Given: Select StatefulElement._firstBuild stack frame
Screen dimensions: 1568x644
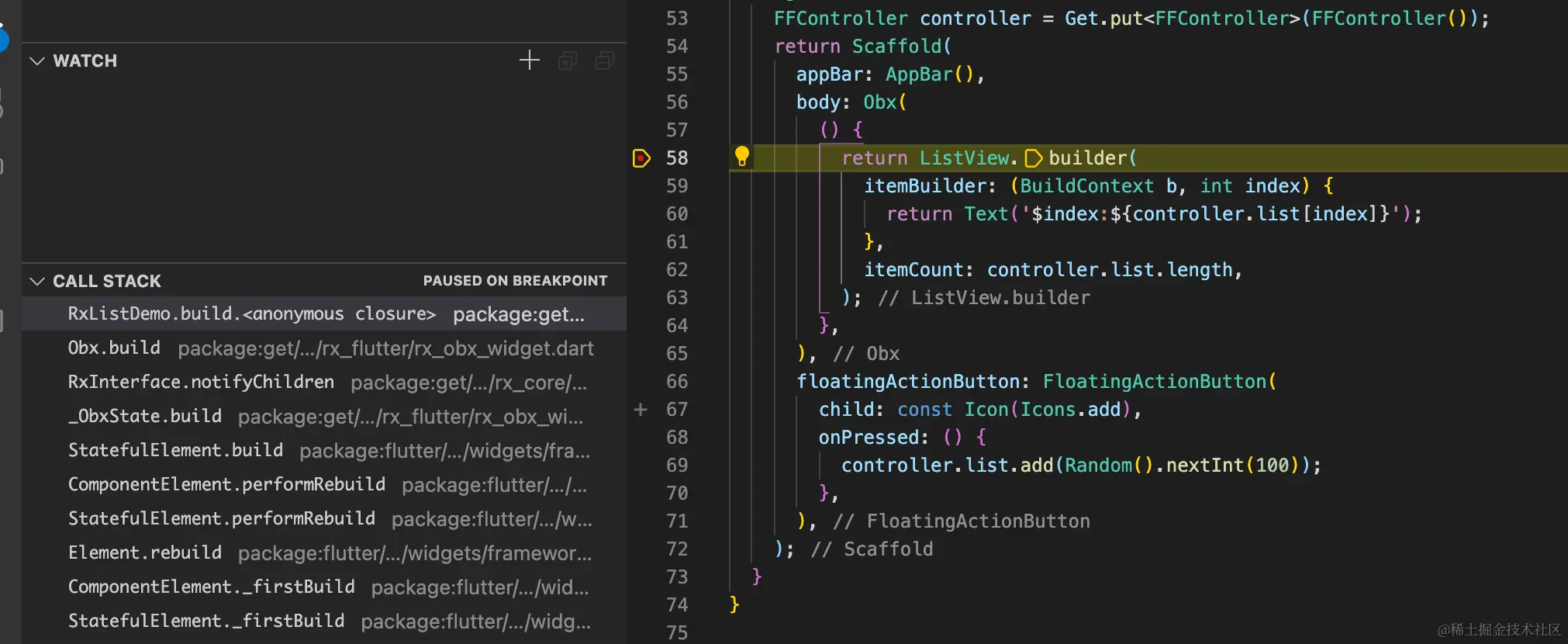Looking at the screenshot, I should pos(324,621).
